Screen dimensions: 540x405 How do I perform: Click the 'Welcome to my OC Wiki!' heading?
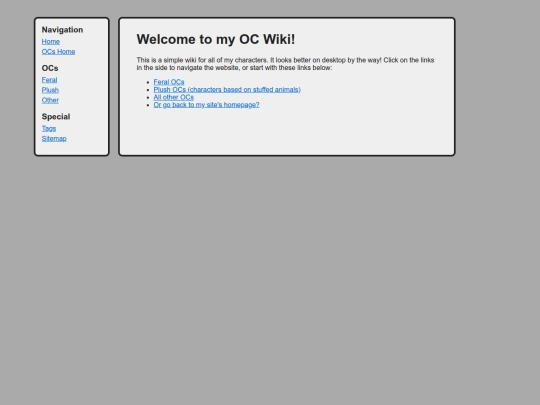pos(216,39)
